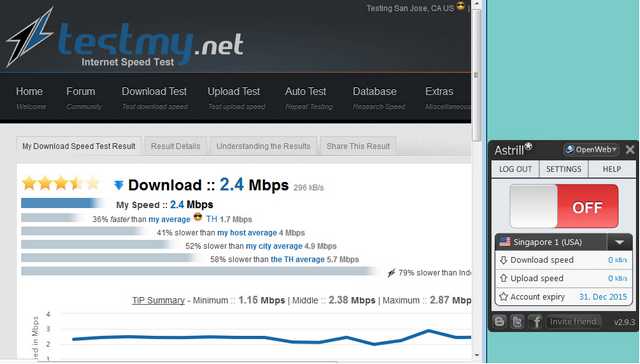Click the smiley next to Testing San Jose

click(x=460, y=6)
